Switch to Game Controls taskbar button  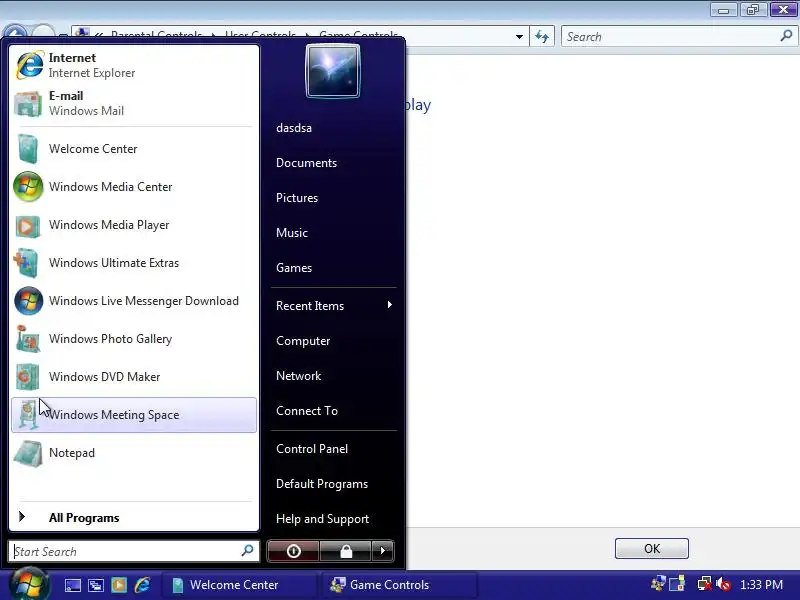[x=400, y=585]
